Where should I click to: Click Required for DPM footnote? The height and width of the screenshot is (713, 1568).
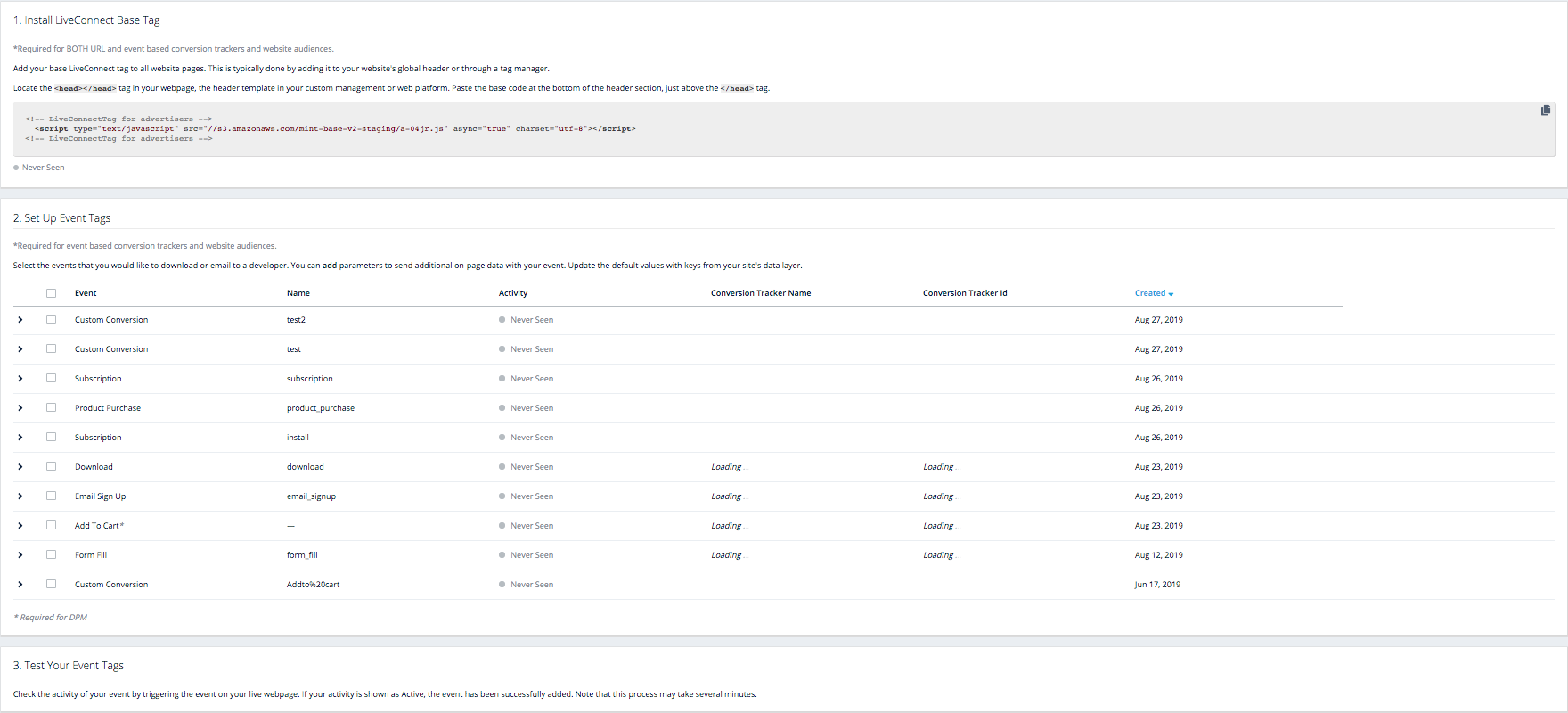[51, 618]
